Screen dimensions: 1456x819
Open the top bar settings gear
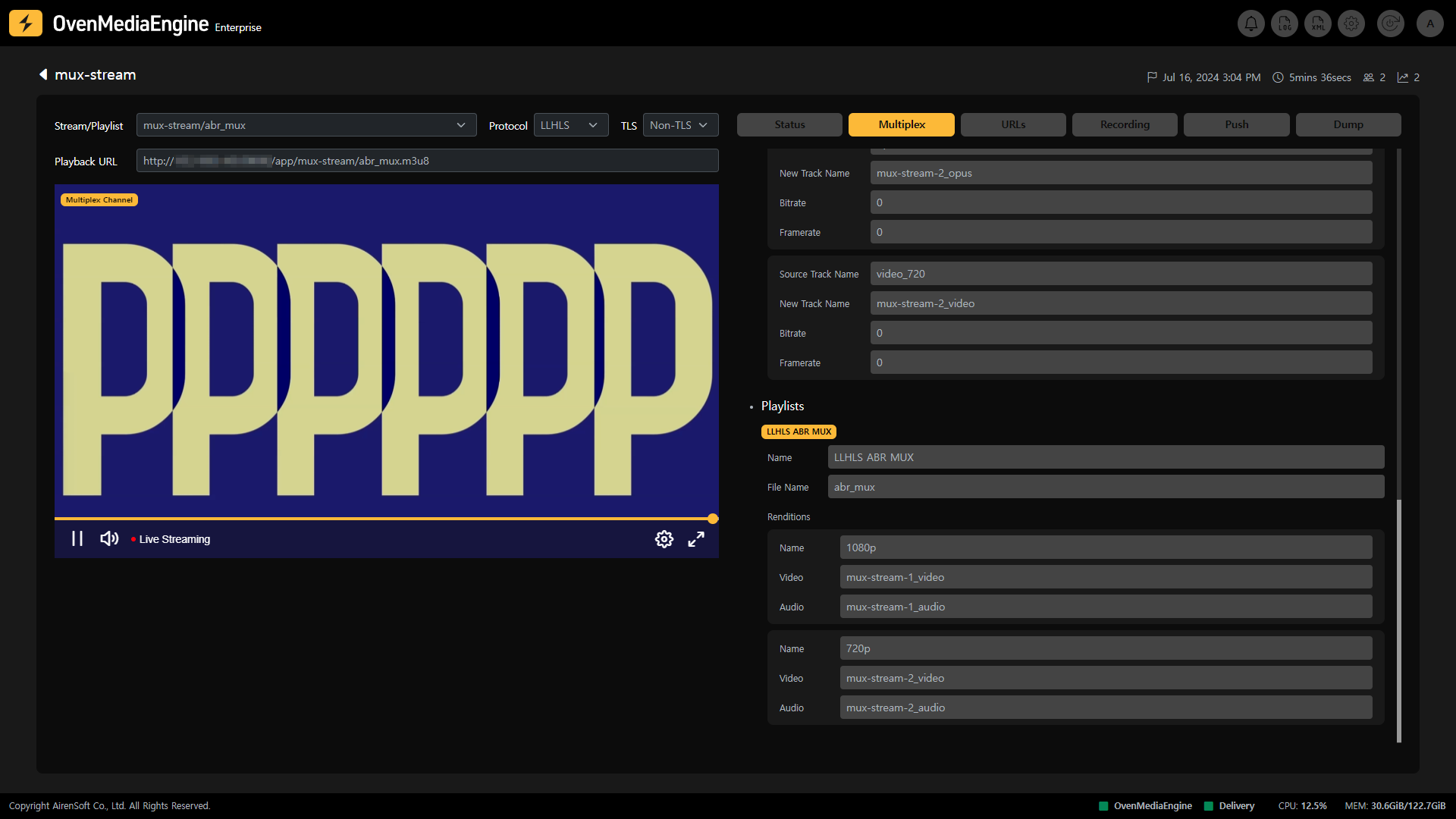click(1351, 24)
